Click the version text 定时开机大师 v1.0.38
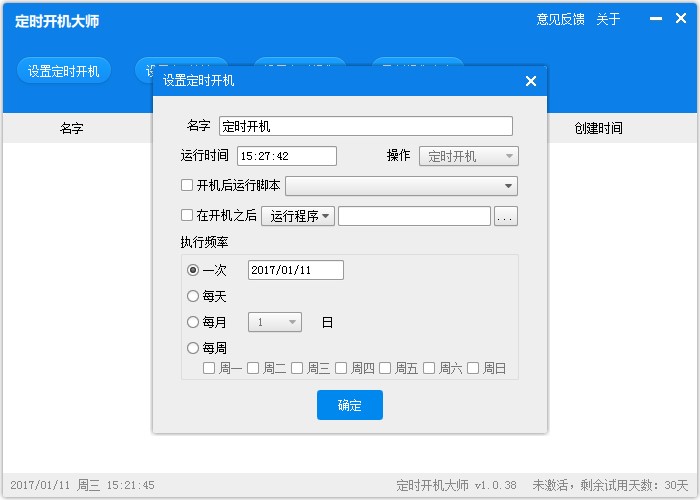700x500 pixels. [456, 485]
